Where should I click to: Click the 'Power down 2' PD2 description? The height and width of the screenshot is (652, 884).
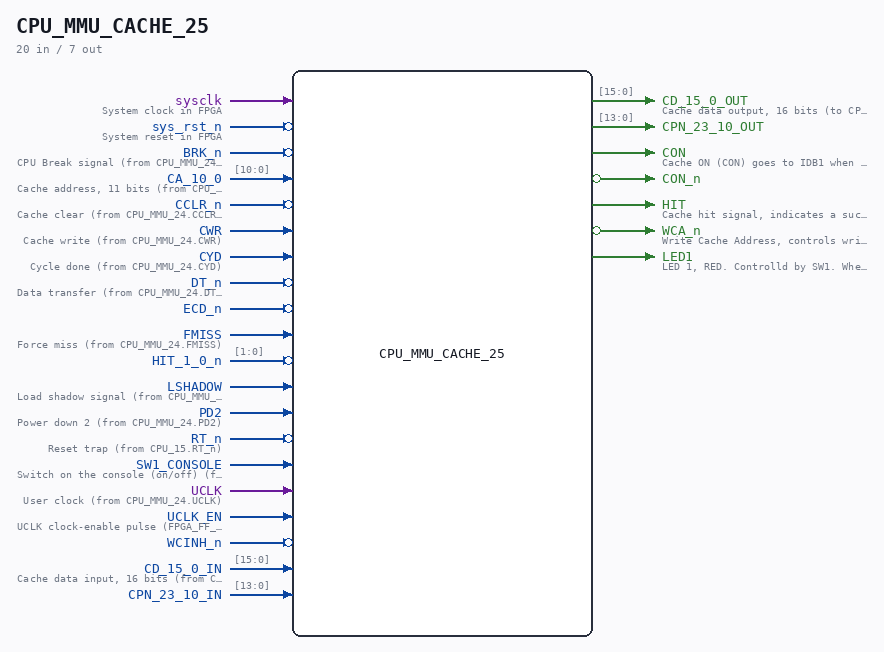point(119,422)
